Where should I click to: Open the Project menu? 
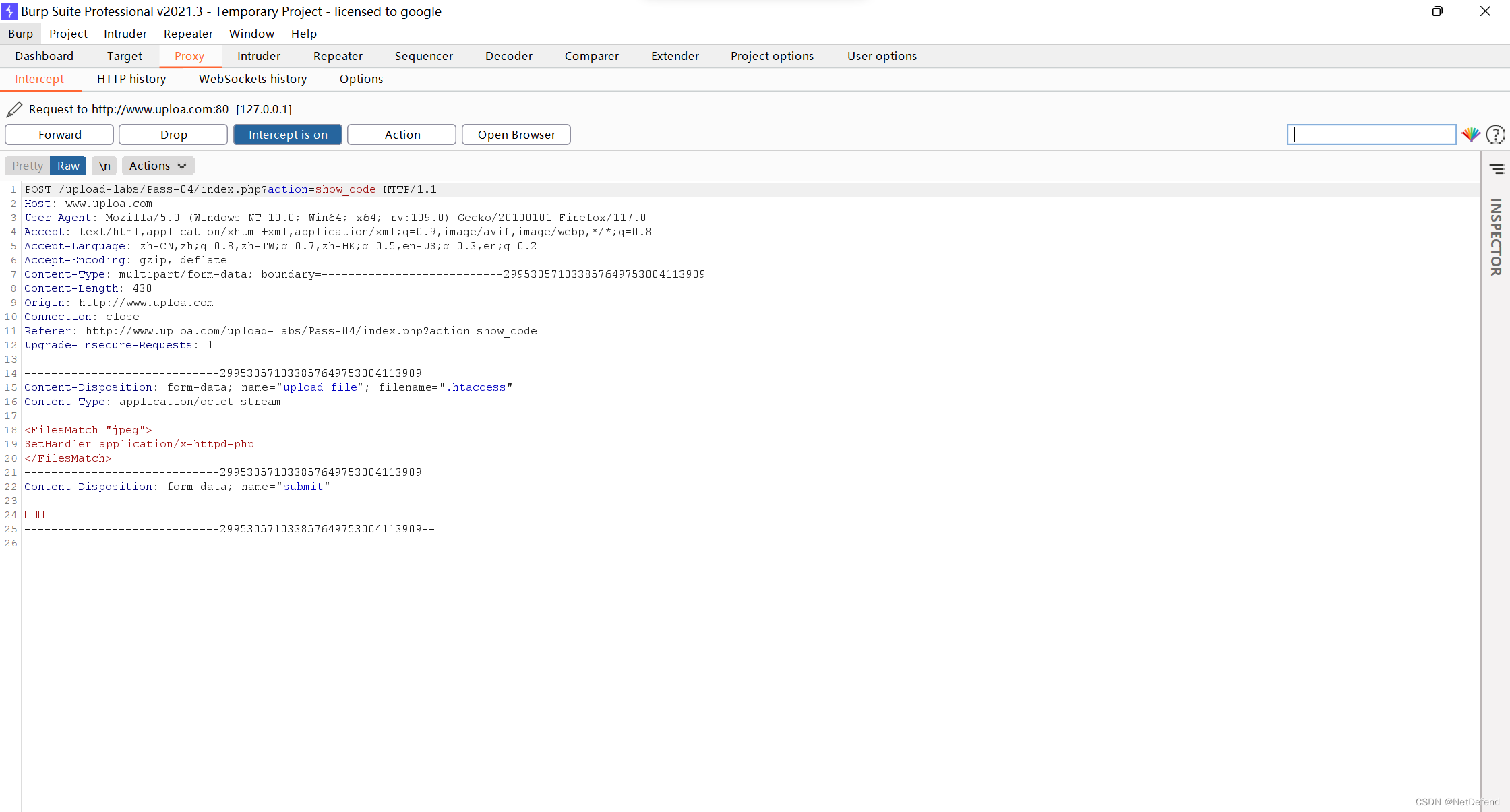click(x=68, y=34)
